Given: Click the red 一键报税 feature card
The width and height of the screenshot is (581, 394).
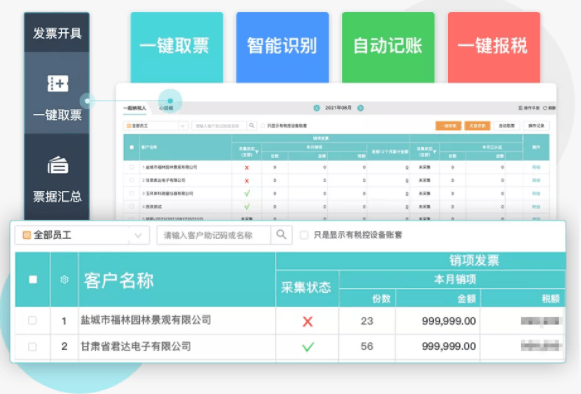Looking at the screenshot, I should pyautogui.click(x=494, y=47).
